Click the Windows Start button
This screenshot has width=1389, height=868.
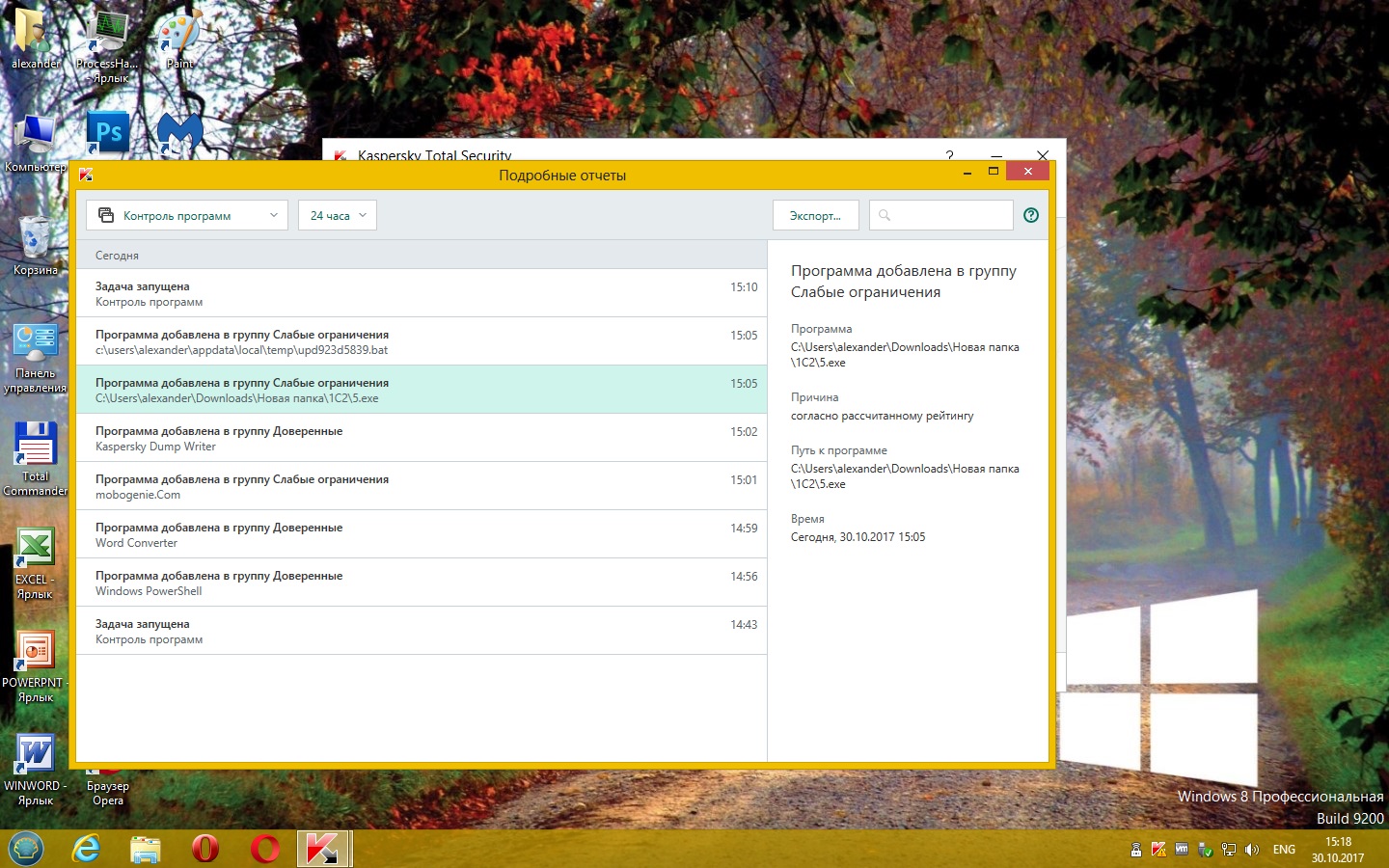(x=26, y=849)
